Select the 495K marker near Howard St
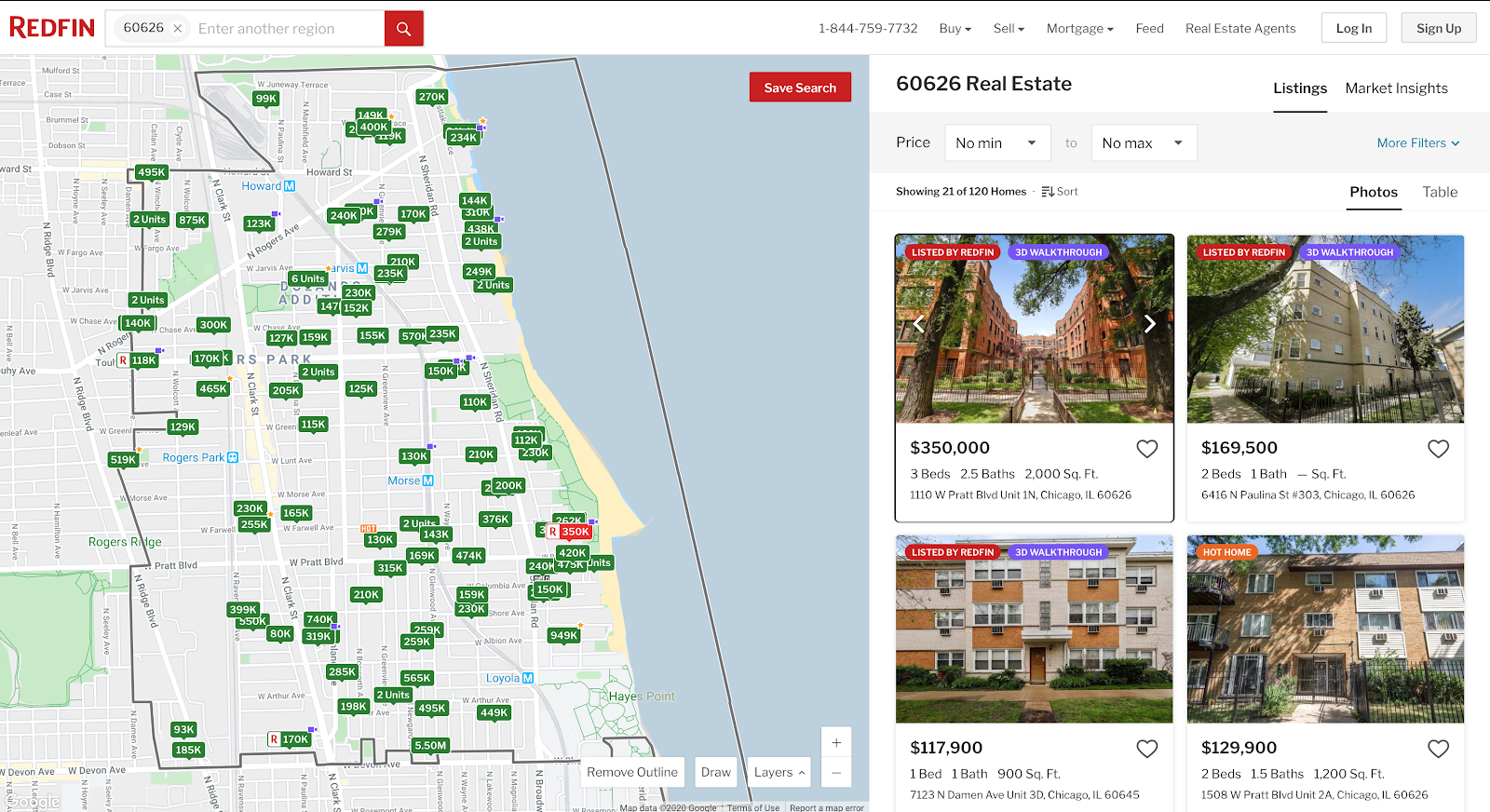The width and height of the screenshot is (1490, 812). pos(152,172)
